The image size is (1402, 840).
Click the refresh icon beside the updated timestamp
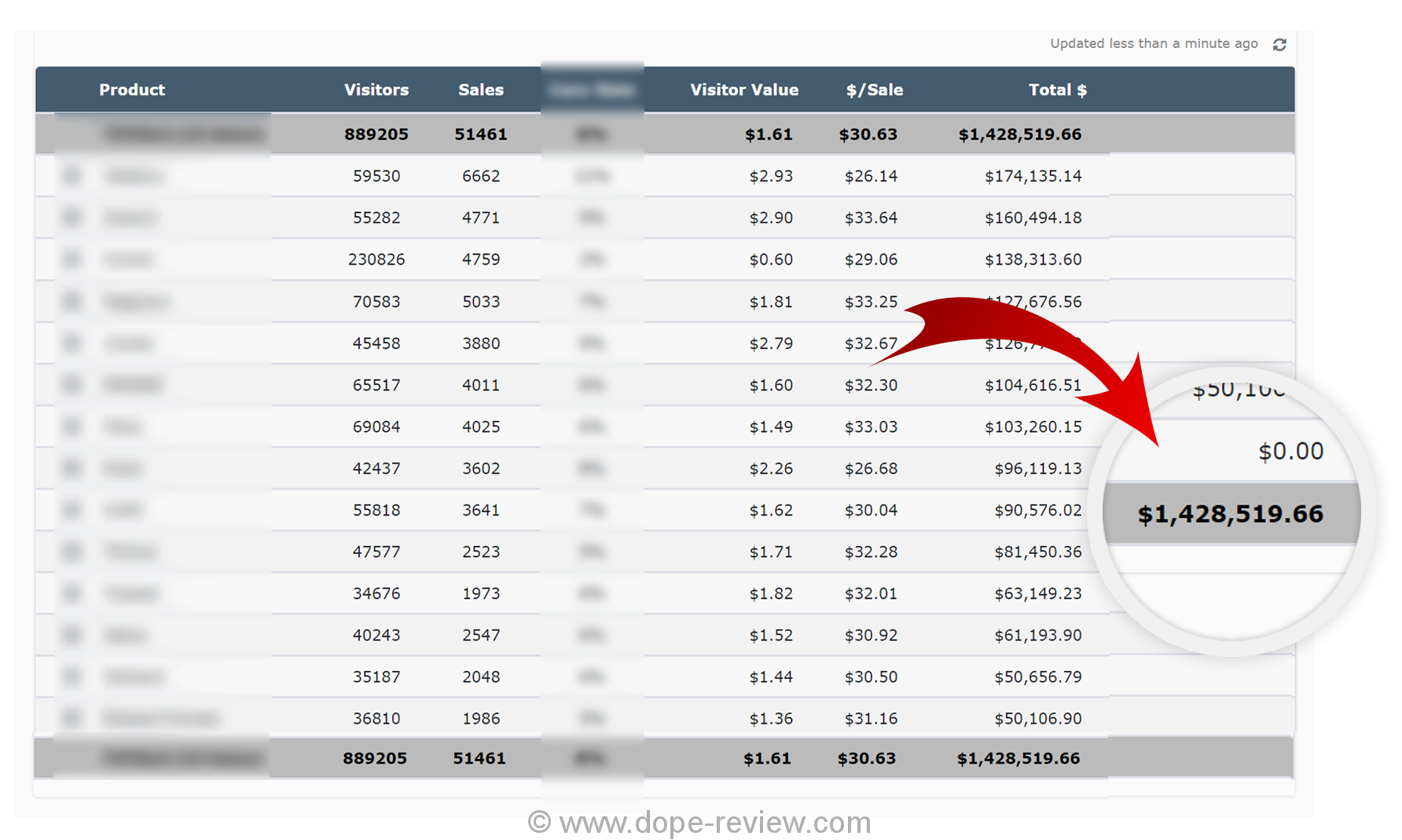pos(1279,45)
